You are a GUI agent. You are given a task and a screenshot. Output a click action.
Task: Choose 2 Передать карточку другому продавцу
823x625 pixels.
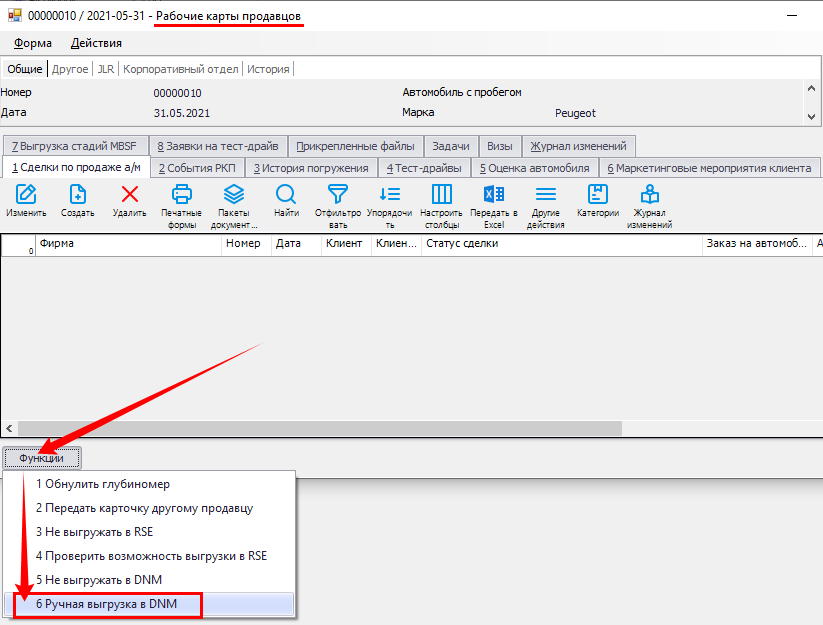click(144, 508)
